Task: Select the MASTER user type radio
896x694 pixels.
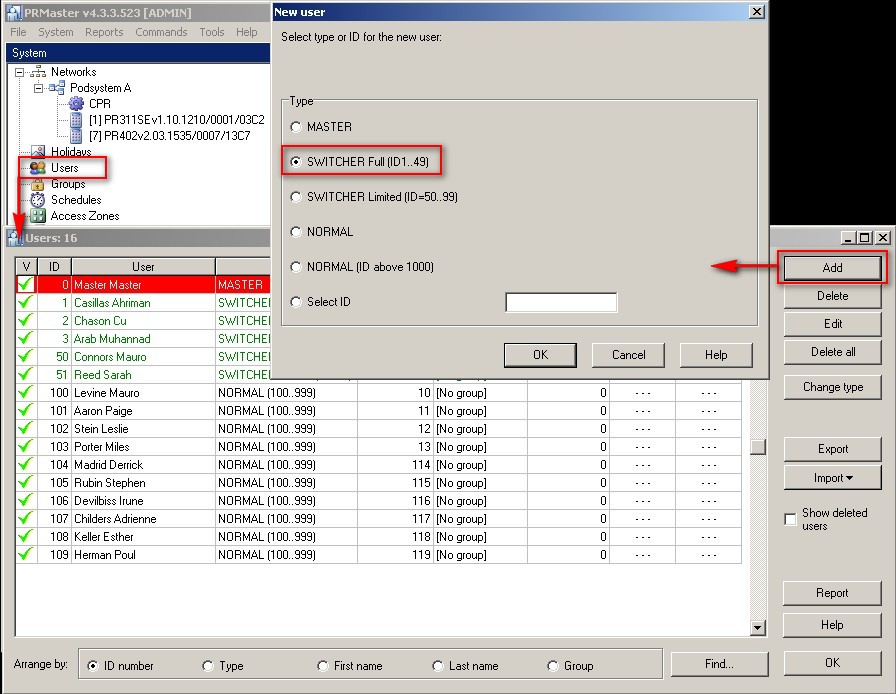Action: [x=295, y=127]
